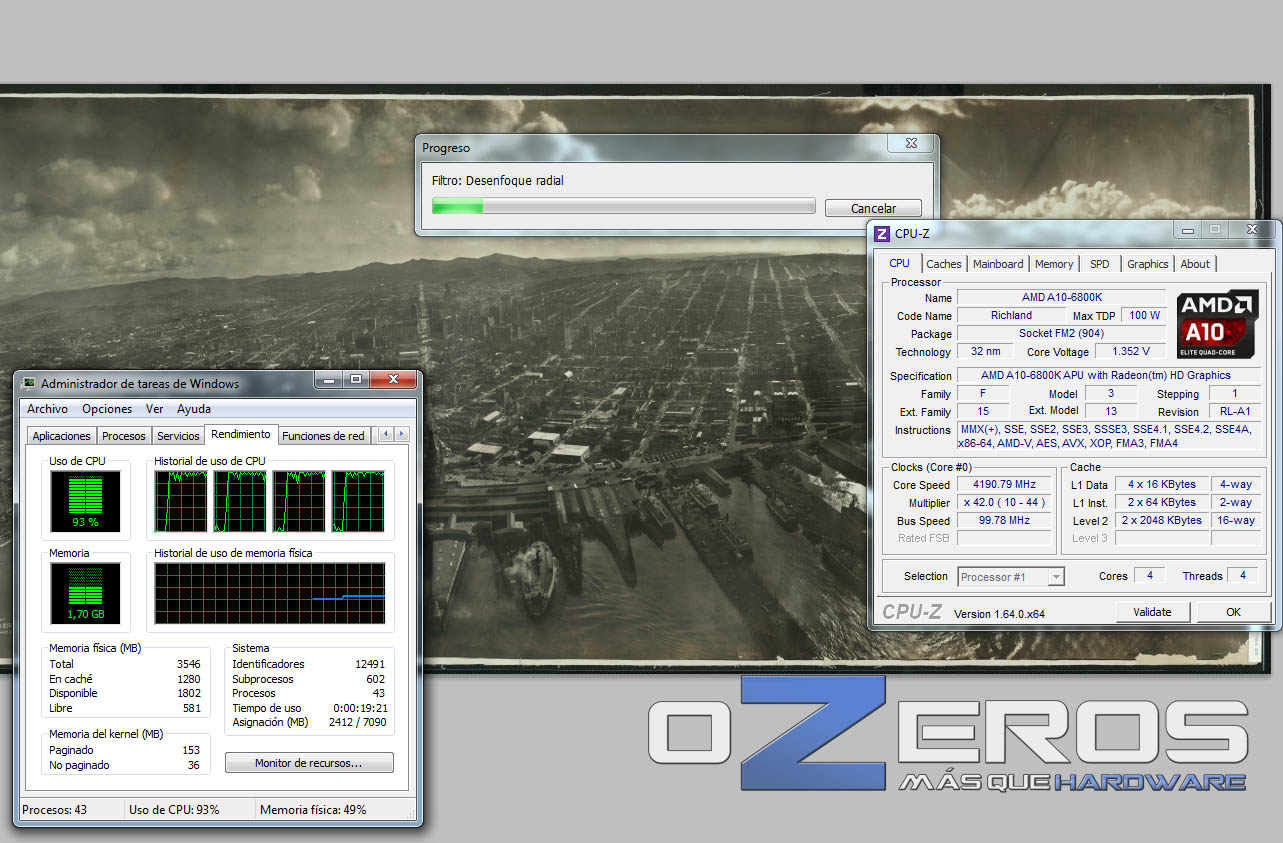Screen dimensions: 1283x843
Task: Click the 1.352 V Core Voltage value
Action: pyautogui.click(x=1131, y=352)
